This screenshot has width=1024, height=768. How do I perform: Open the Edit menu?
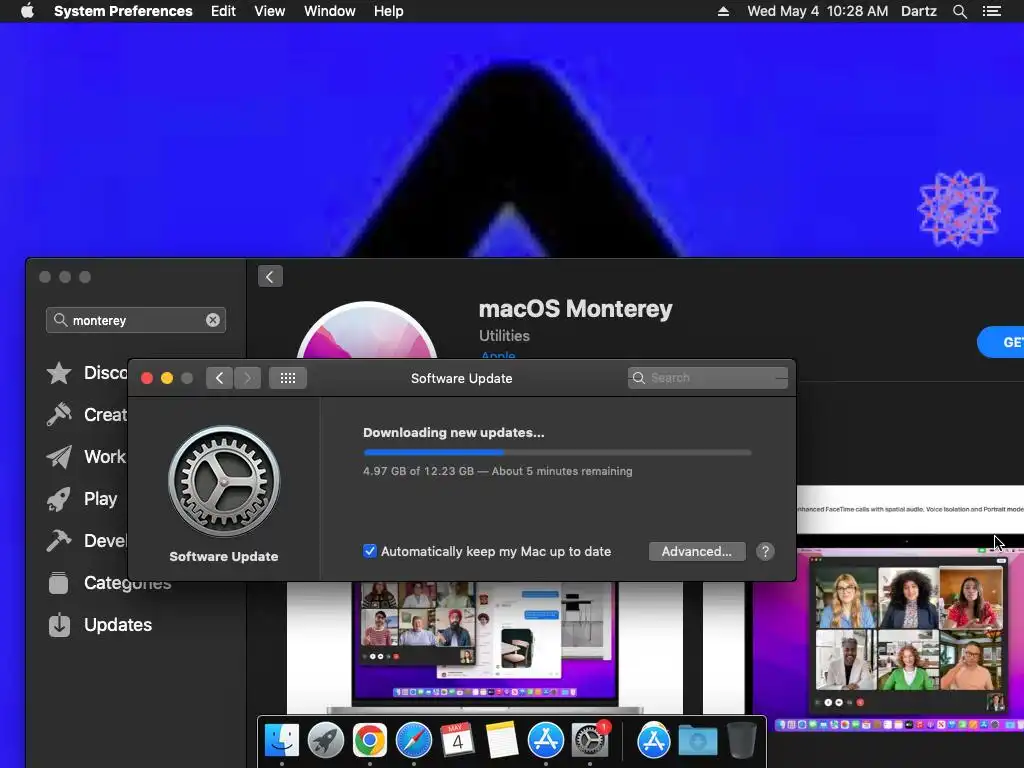[x=223, y=11]
